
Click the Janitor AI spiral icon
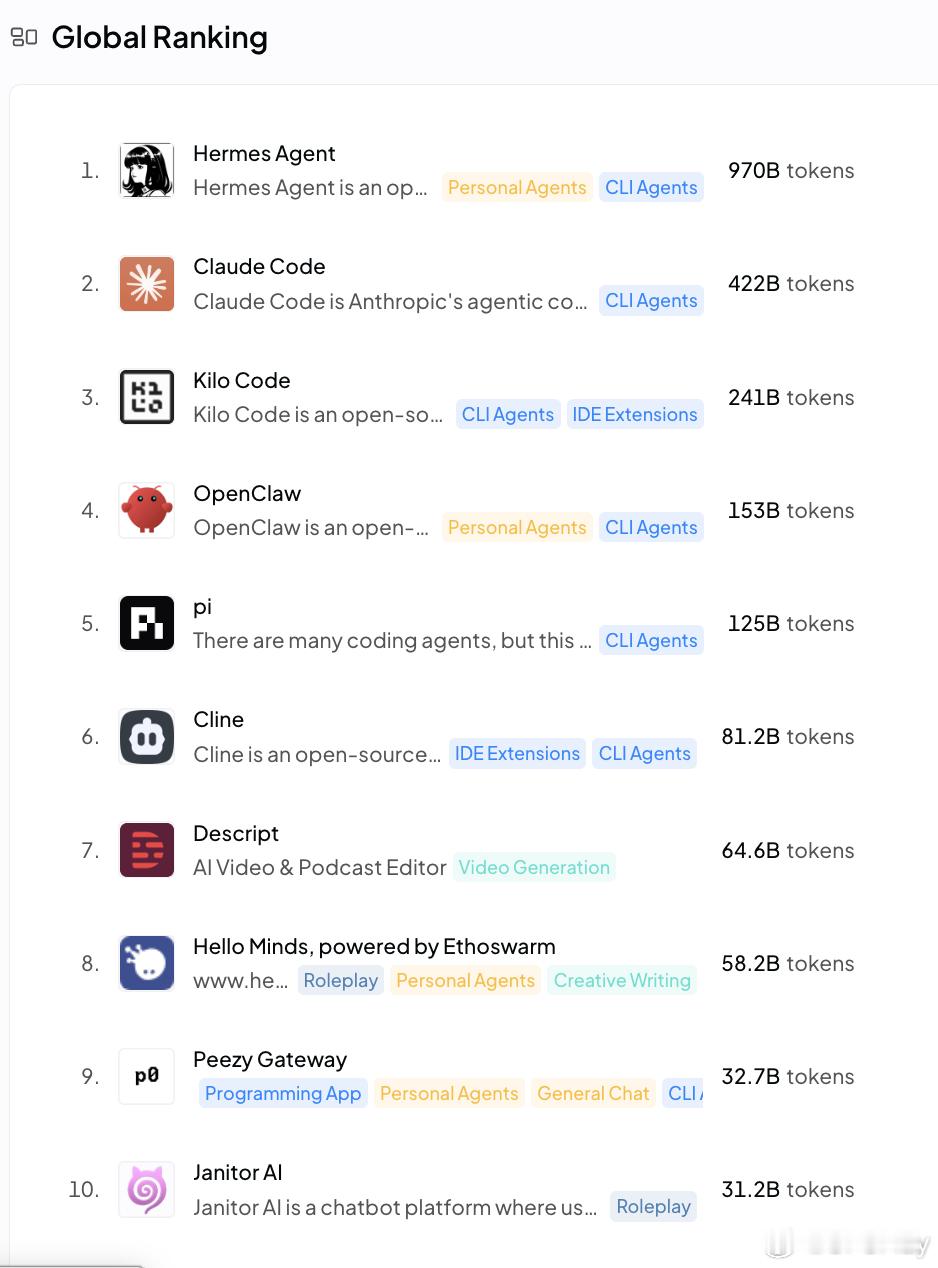click(x=147, y=1189)
